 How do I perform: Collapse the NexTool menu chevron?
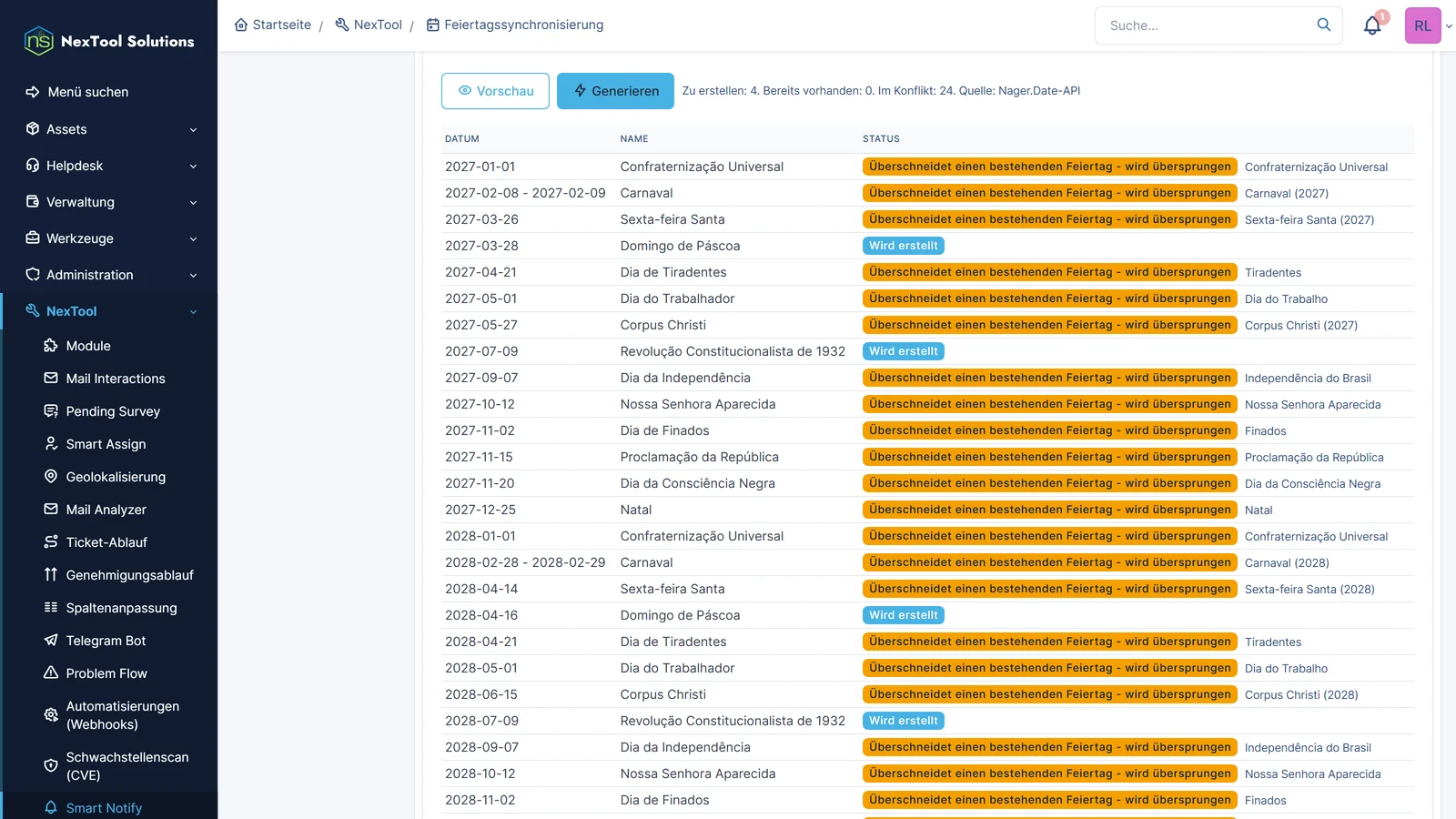click(x=193, y=312)
